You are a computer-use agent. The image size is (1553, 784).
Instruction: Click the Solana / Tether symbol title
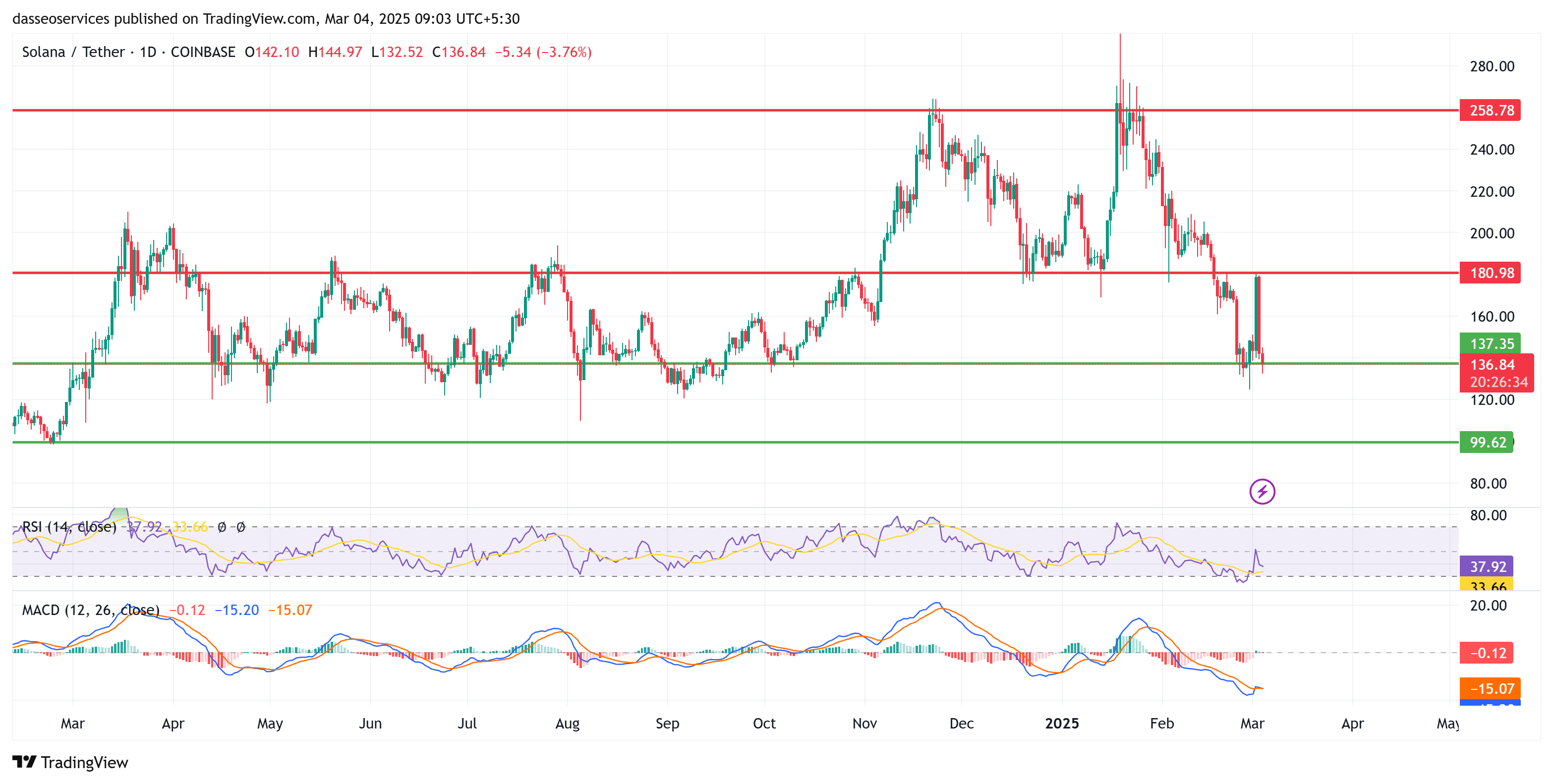(x=73, y=52)
